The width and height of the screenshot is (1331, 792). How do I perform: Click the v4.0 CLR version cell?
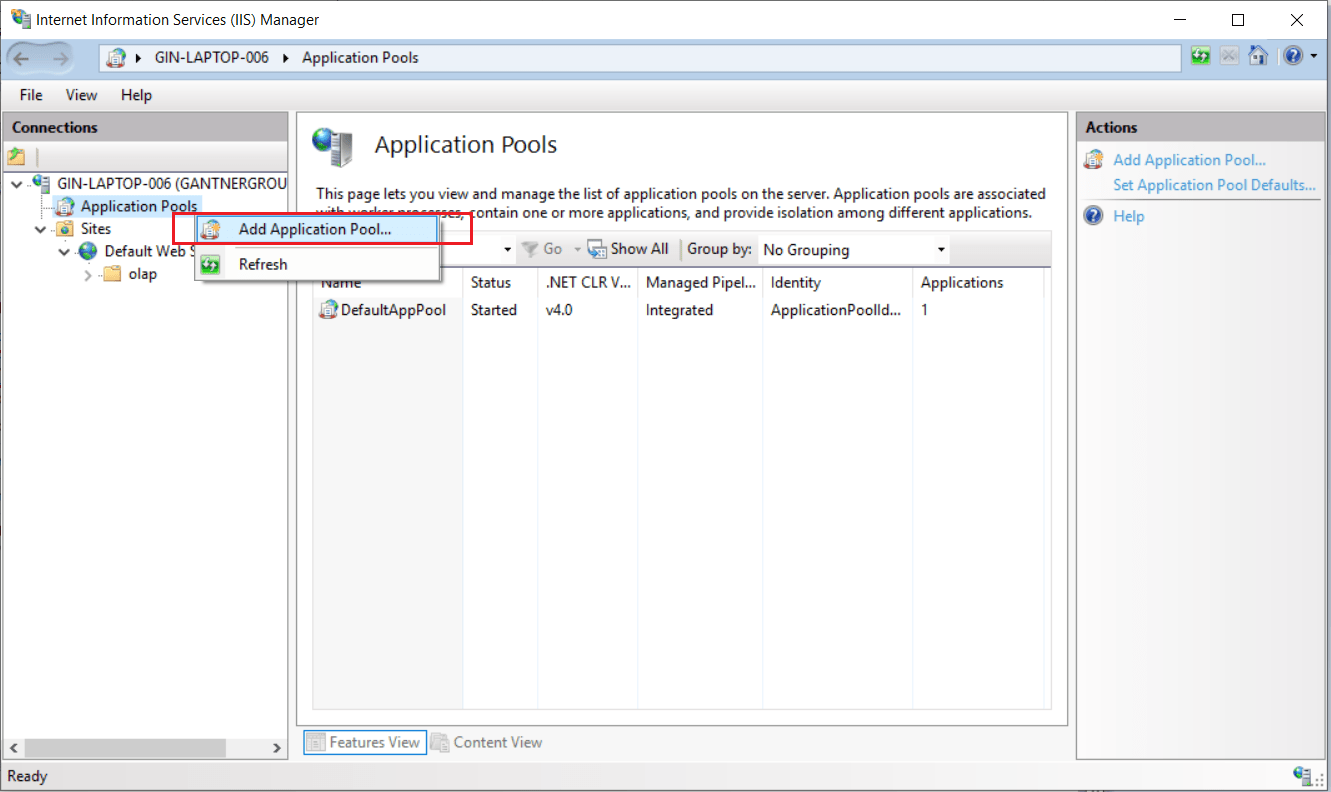click(x=559, y=310)
